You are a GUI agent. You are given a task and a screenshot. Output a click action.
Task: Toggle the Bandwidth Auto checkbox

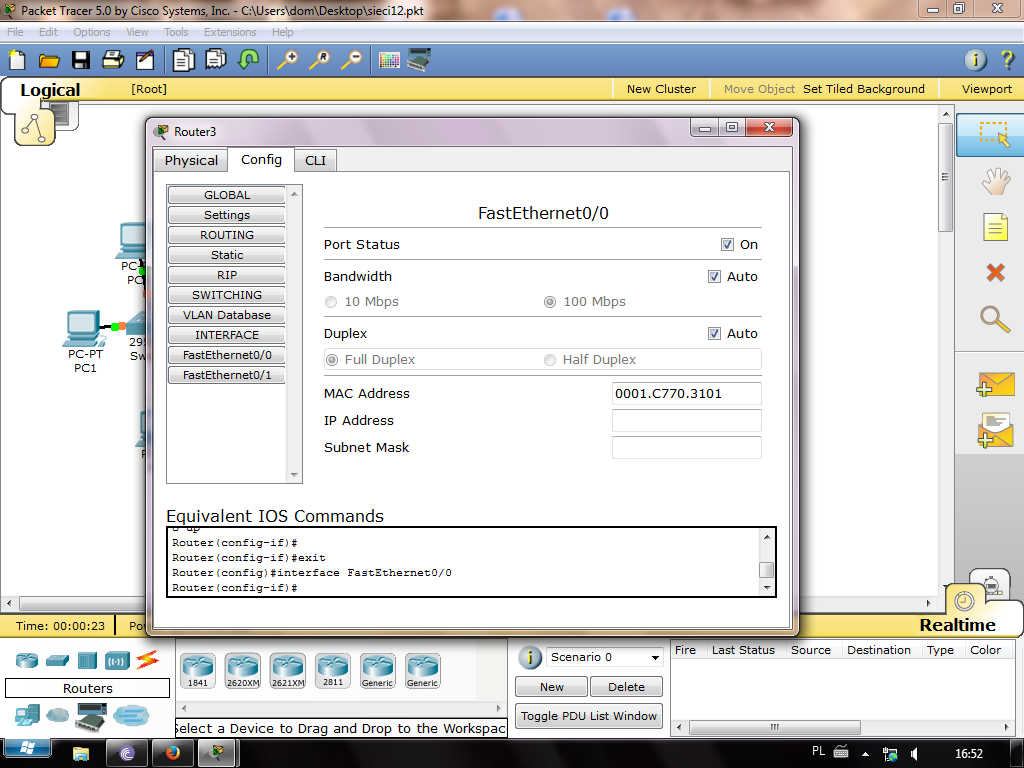click(x=714, y=276)
